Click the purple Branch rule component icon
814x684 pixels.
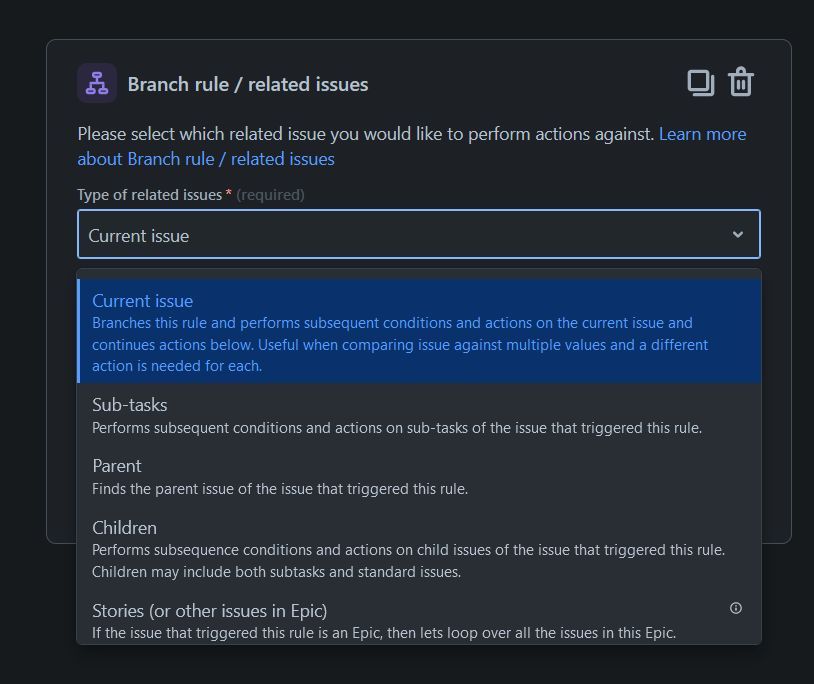point(97,83)
